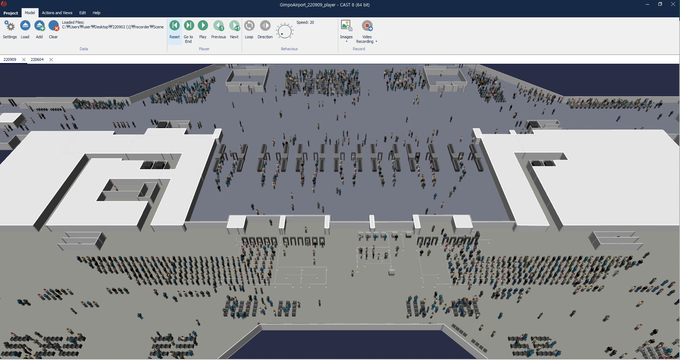Image resolution: width=680 pixels, height=360 pixels.
Task: Open the Settings gear in Data group
Action: pyautogui.click(x=10, y=26)
